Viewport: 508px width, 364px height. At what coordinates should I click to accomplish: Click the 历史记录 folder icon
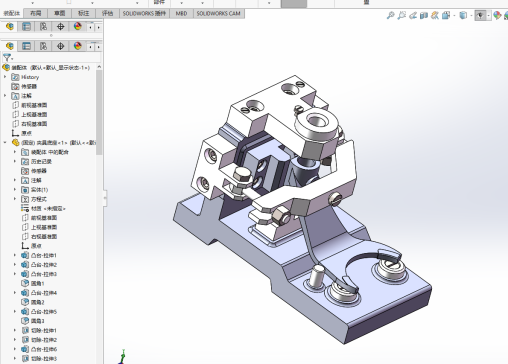click(x=25, y=161)
